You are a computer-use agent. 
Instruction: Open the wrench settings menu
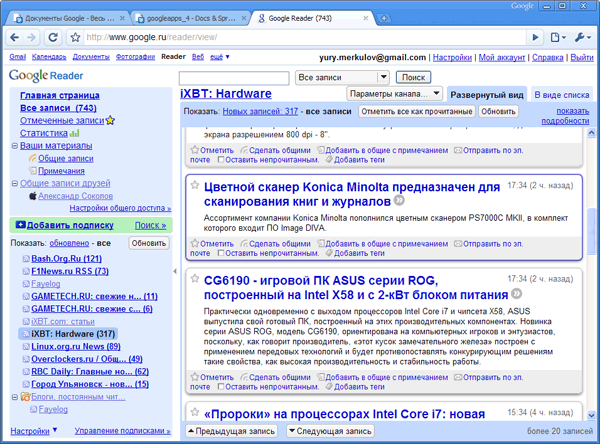click(580, 37)
